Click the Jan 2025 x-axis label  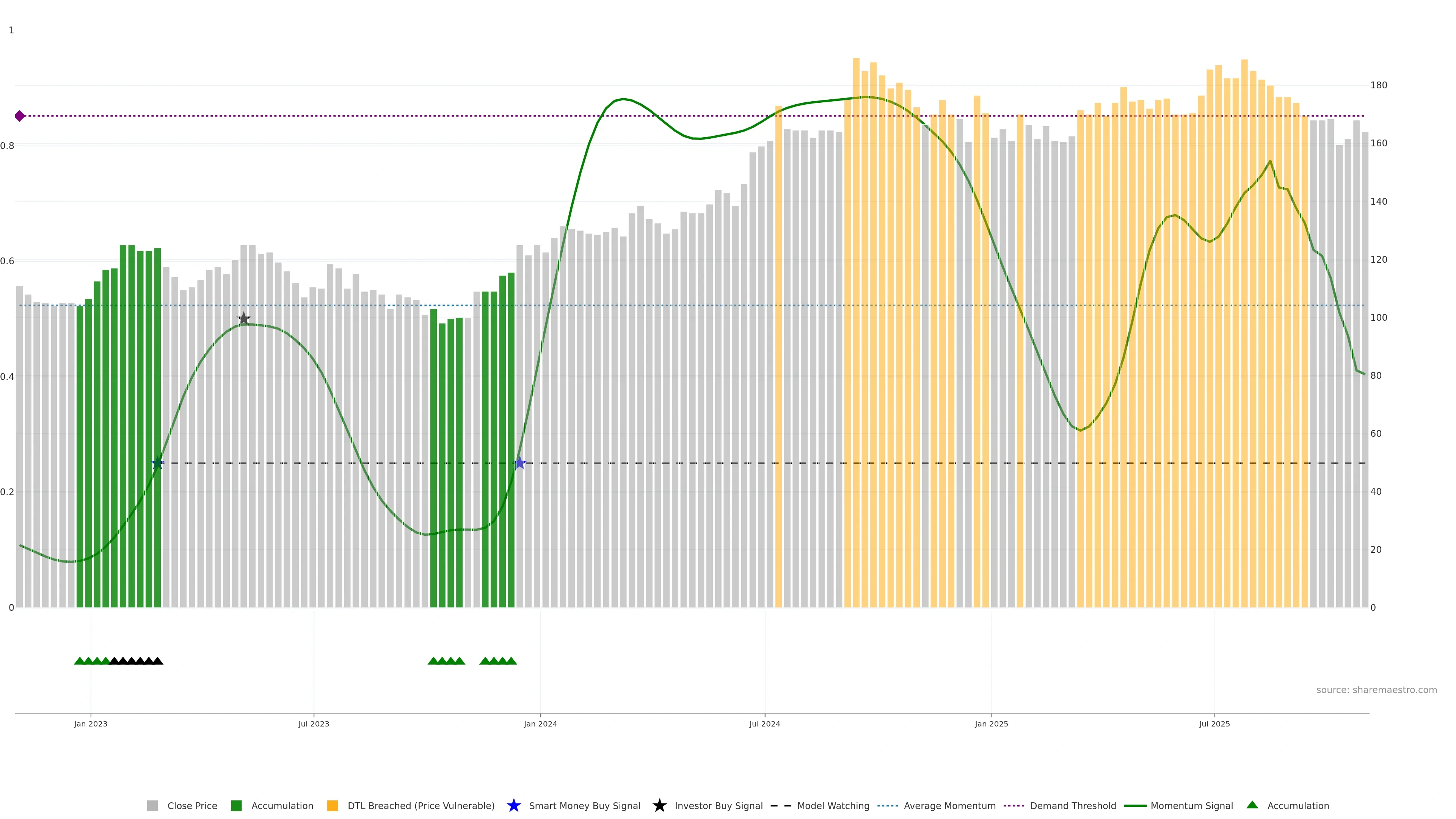click(x=991, y=723)
